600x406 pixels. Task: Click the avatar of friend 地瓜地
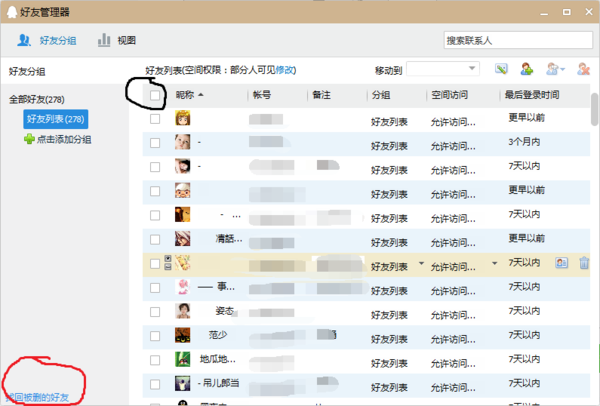(x=183, y=359)
